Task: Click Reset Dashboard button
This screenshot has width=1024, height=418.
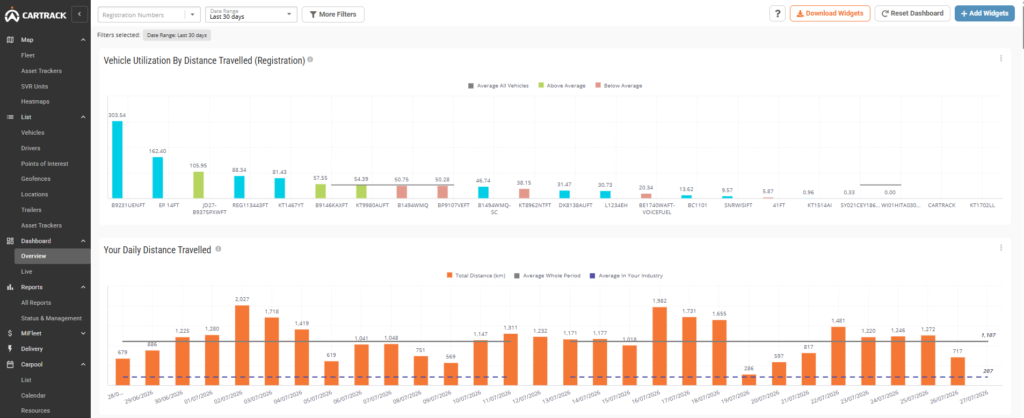Action: 912,14
